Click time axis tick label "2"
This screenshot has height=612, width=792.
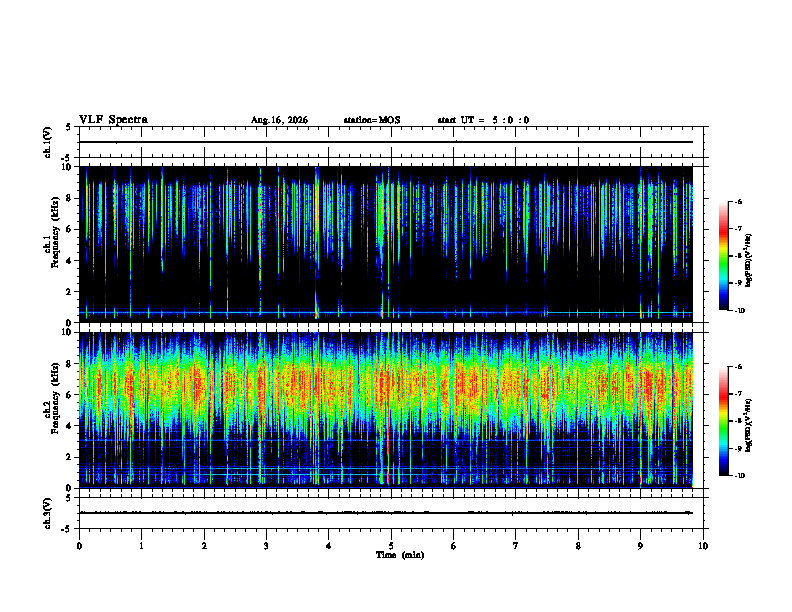pos(204,546)
